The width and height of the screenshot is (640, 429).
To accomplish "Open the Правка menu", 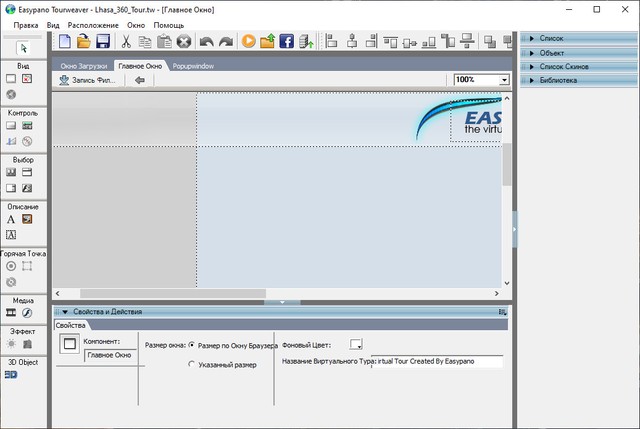I will (26, 25).
